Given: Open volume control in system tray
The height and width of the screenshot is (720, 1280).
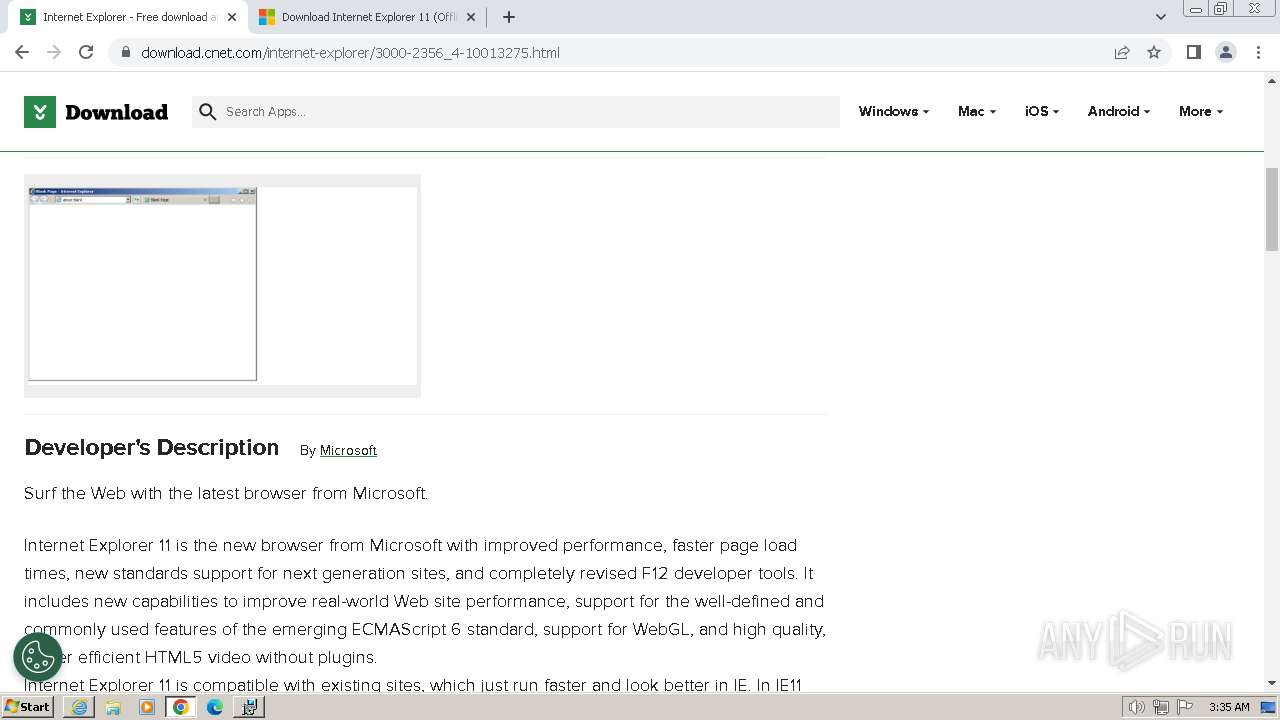Looking at the screenshot, I should click(x=1137, y=707).
